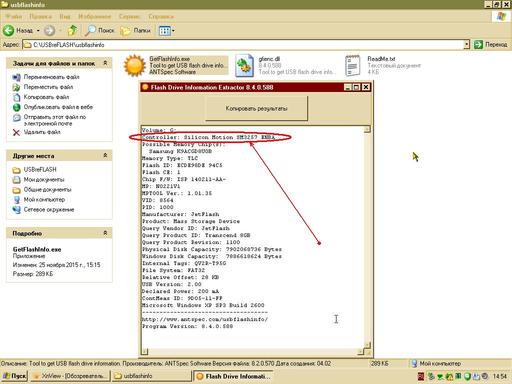The image size is (512, 384).
Task: Click the Back navigation arrow icon
Action: pos(8,31)
